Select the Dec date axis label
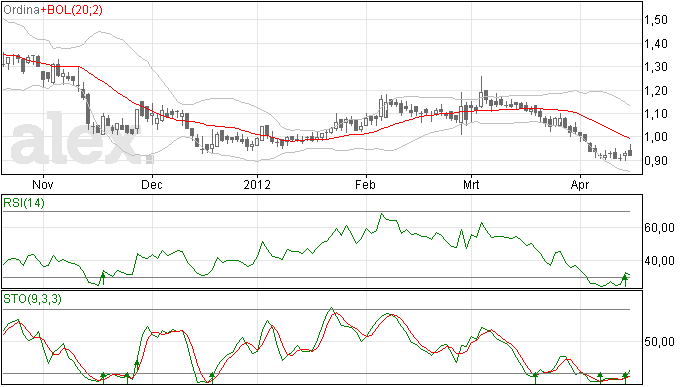Screen dimensions: 690x387 pos(152,184)
